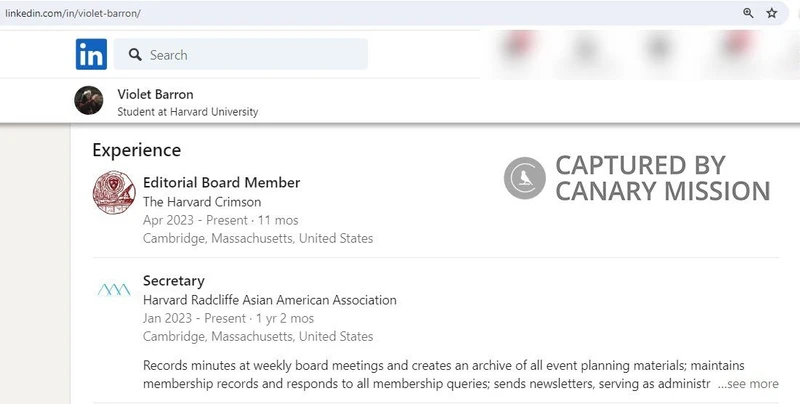
Task: Open the Secretary position title
Action: pos(174,281)
